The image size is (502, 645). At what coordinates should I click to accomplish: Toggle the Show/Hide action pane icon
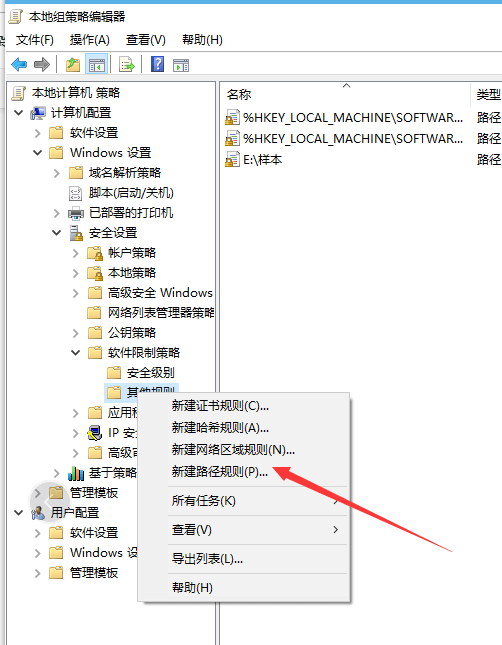[x=181, y=65]
